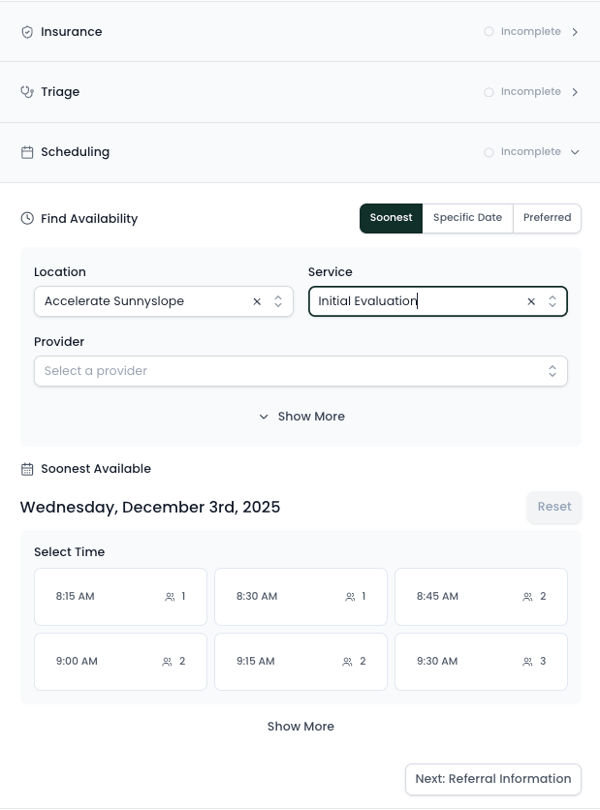
Task: Clear the Initial Evaluation service selection
Action: [x=531, y=301]
